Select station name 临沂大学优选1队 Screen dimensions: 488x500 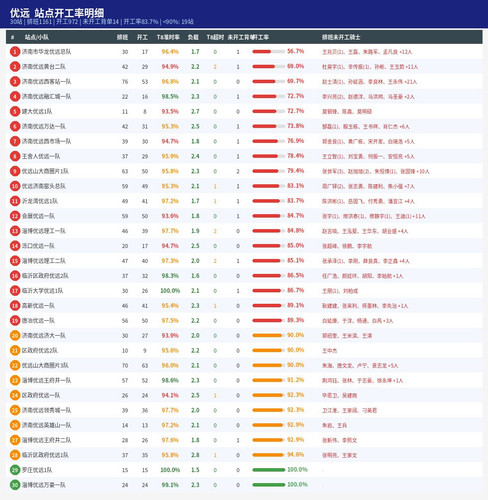coord(42,291)
